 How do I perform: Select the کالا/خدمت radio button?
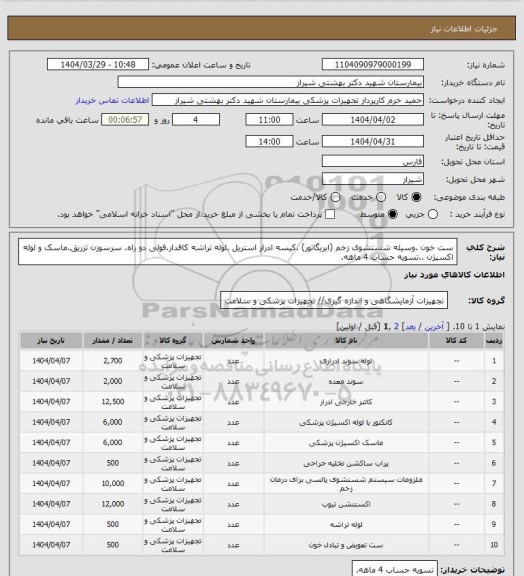(x=335, y=197)
